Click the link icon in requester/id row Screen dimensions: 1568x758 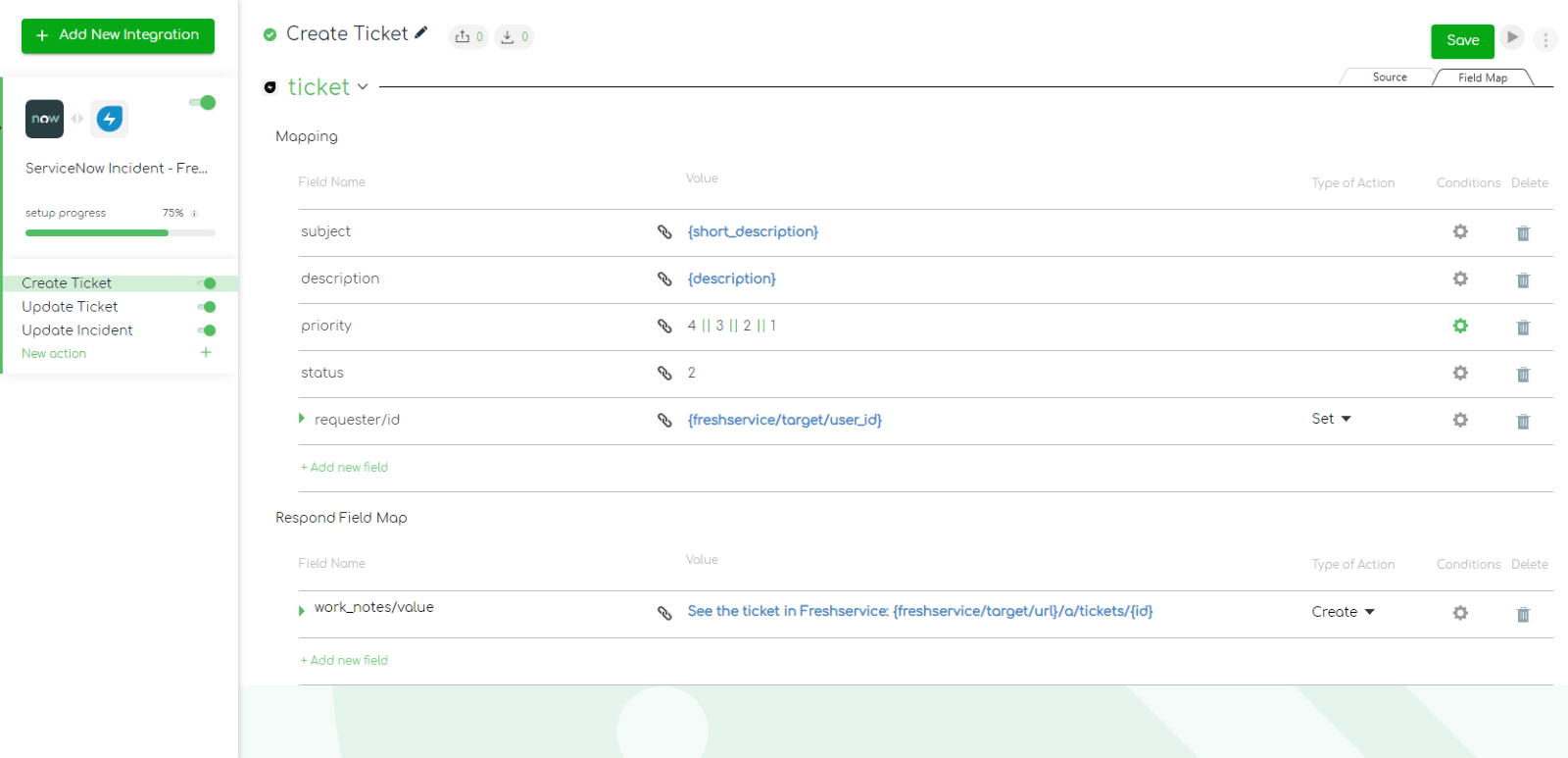click(664, 421)
